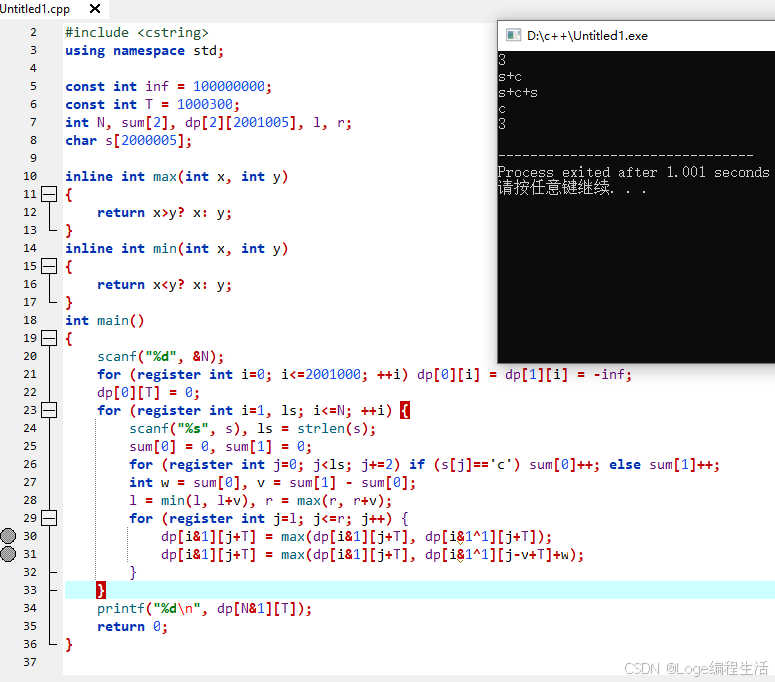
Task: Click the highlighted opening brace on line 23
Action: tap(405, 410)
